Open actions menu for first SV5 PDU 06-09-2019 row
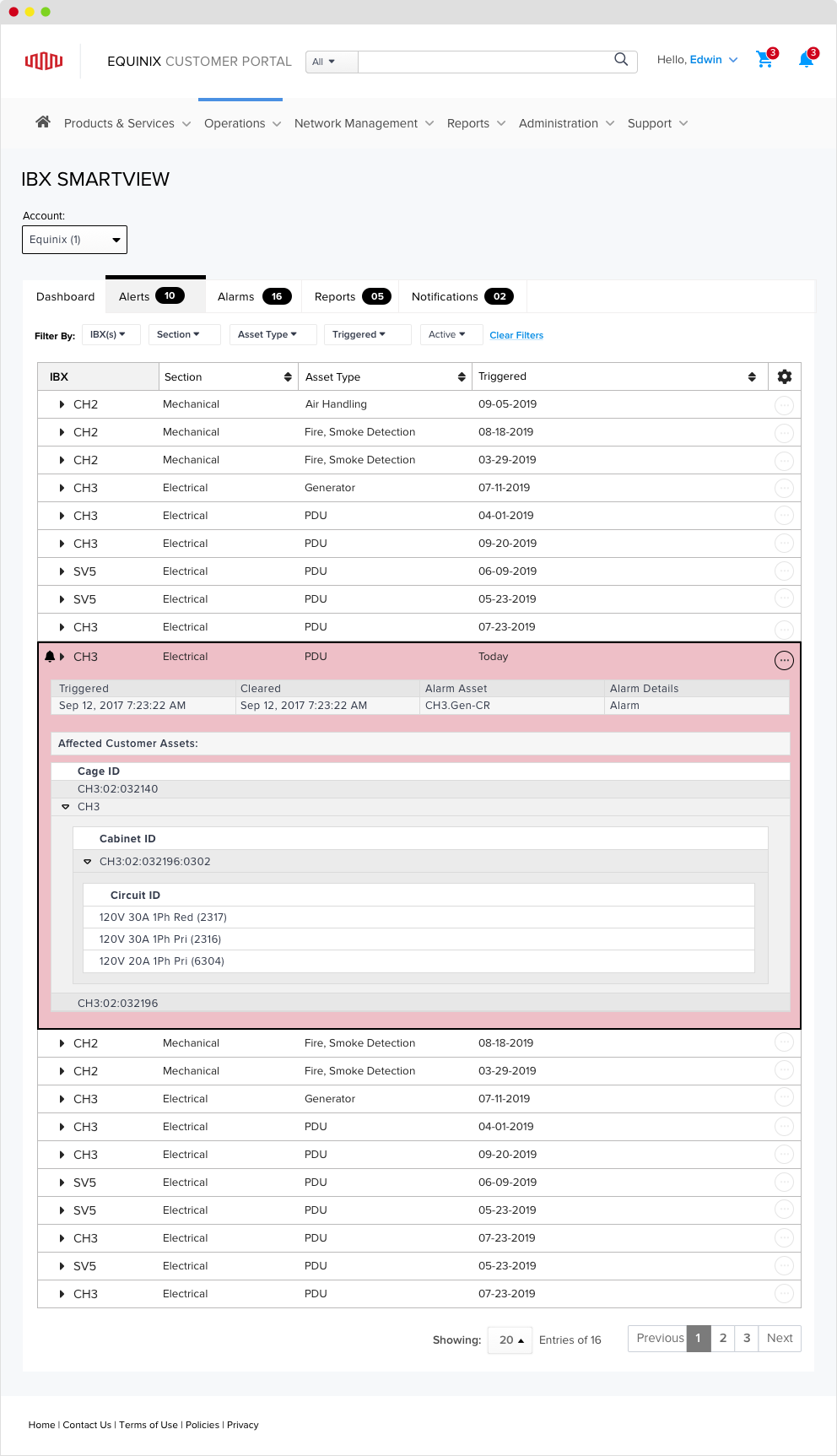 point(784,571)
